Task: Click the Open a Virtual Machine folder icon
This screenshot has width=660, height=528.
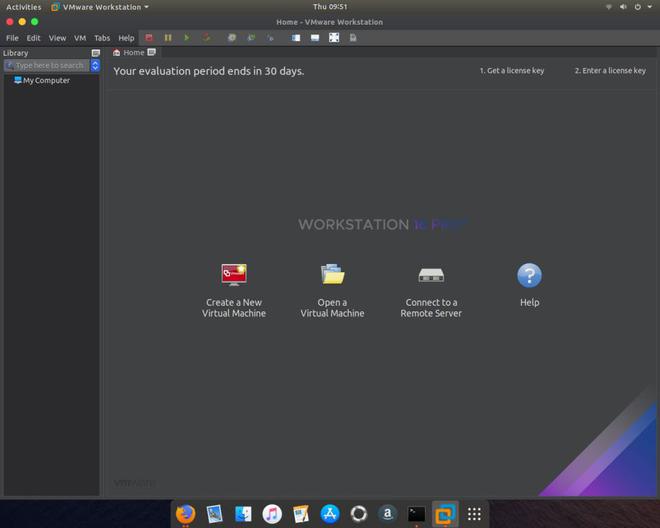Action: click(333, 274)
